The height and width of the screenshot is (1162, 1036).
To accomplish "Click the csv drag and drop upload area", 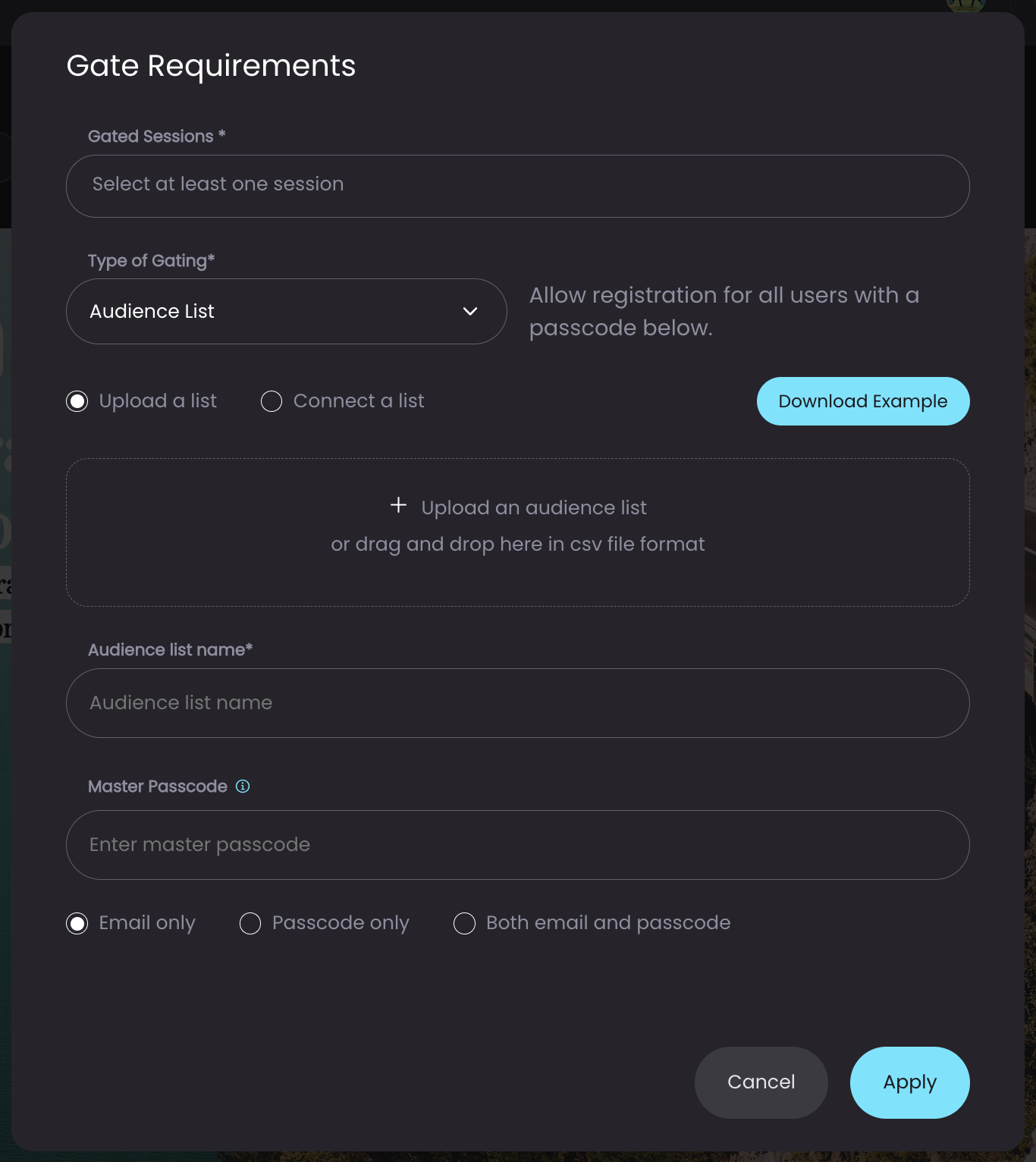I will (x=518, y=532).
